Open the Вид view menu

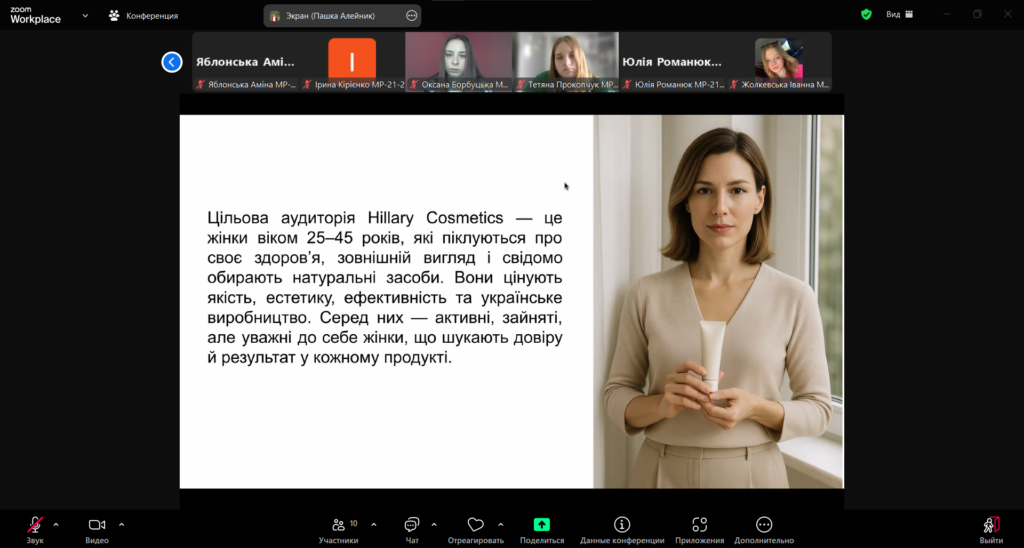[899, 14]
